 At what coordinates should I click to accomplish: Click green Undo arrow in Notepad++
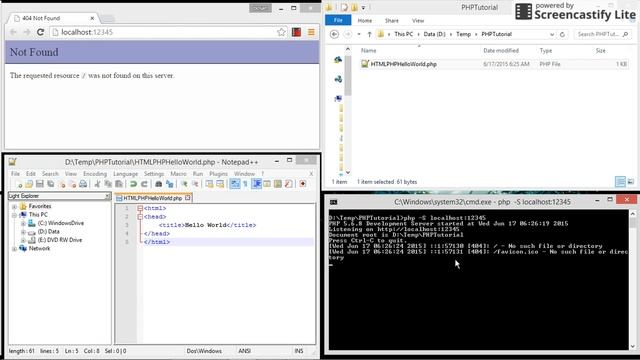(133, 184)
